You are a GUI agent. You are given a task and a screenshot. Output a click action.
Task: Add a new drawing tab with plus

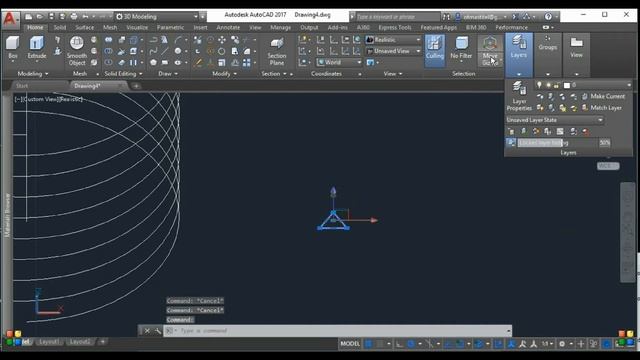coord(136,86)
